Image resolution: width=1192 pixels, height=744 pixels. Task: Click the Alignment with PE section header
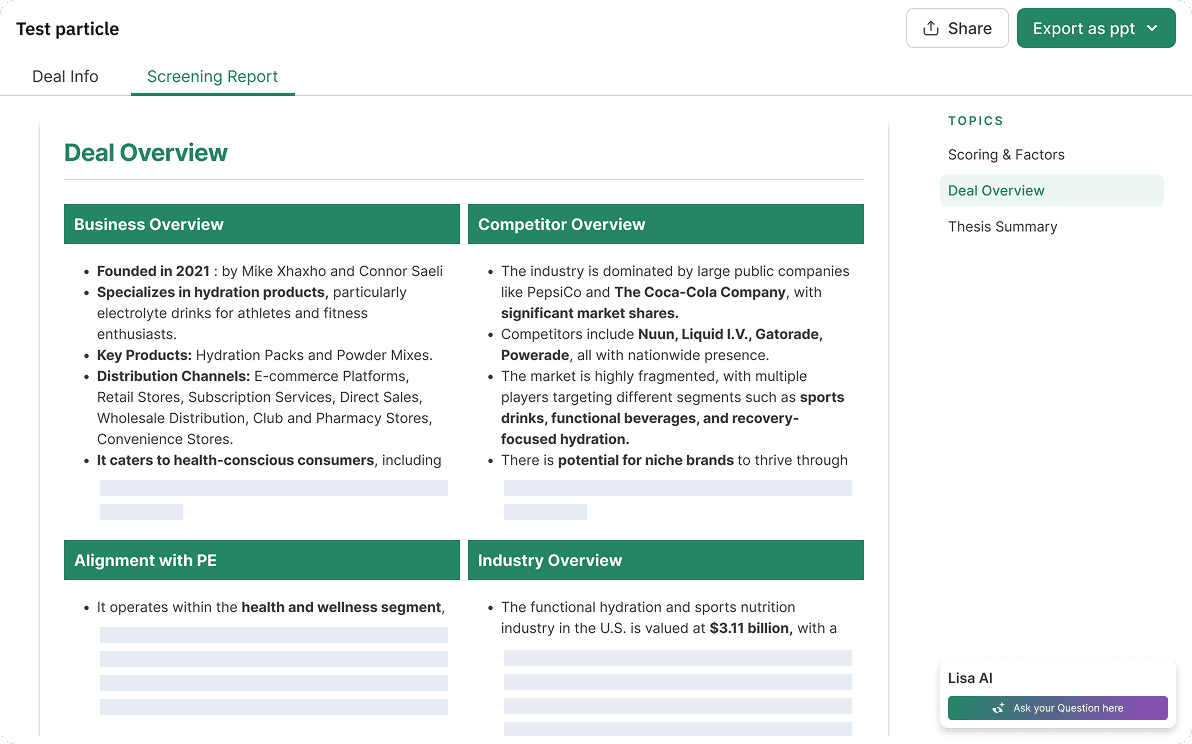coord(262,560)
